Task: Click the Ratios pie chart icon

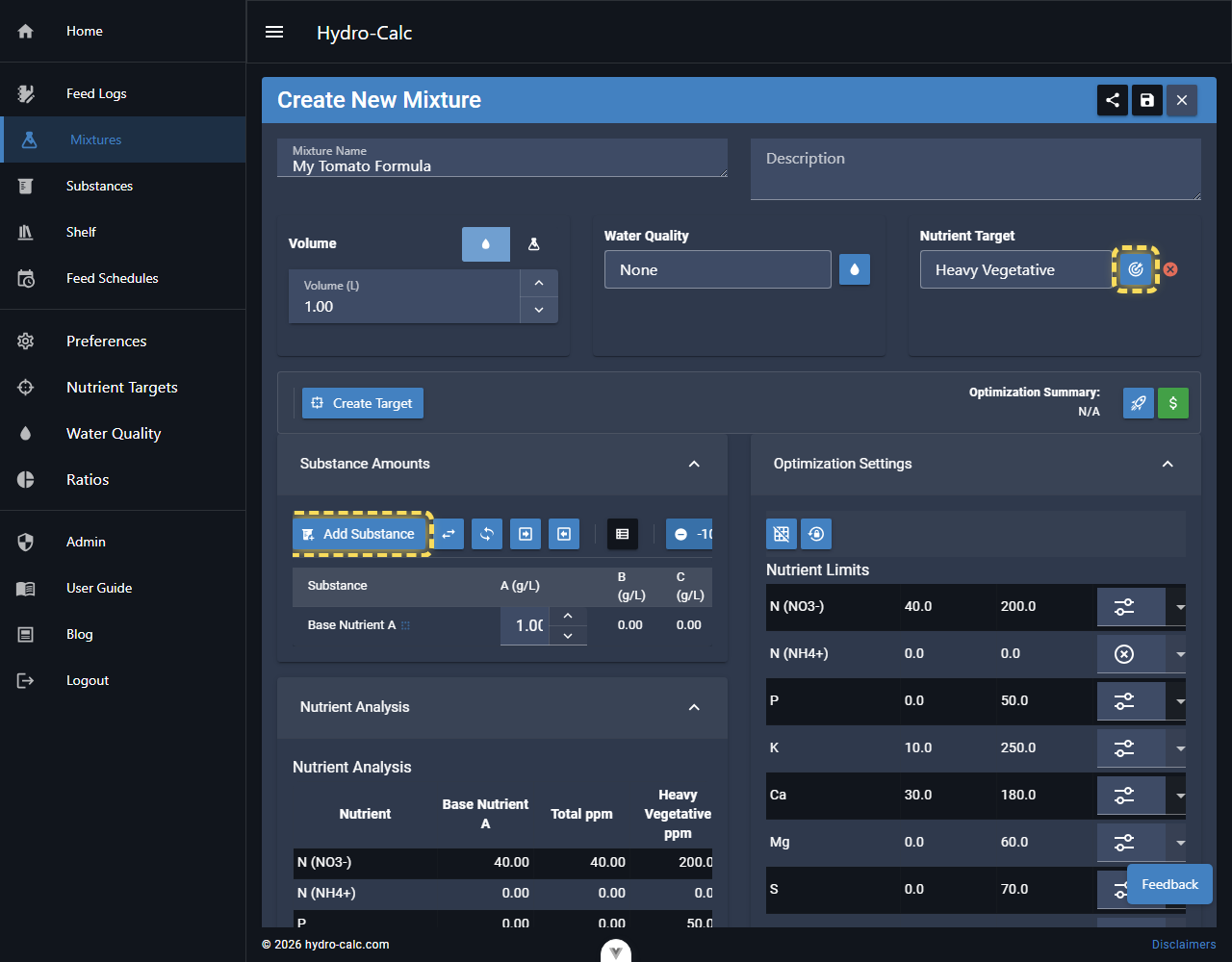Action: 26,480
